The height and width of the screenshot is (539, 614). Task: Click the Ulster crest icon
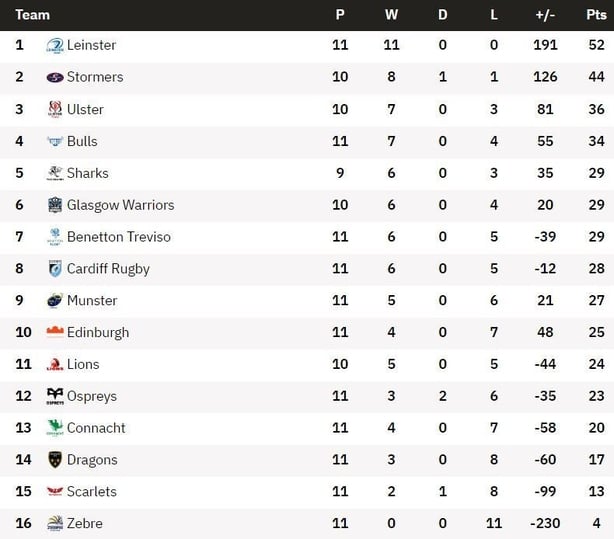55,109
